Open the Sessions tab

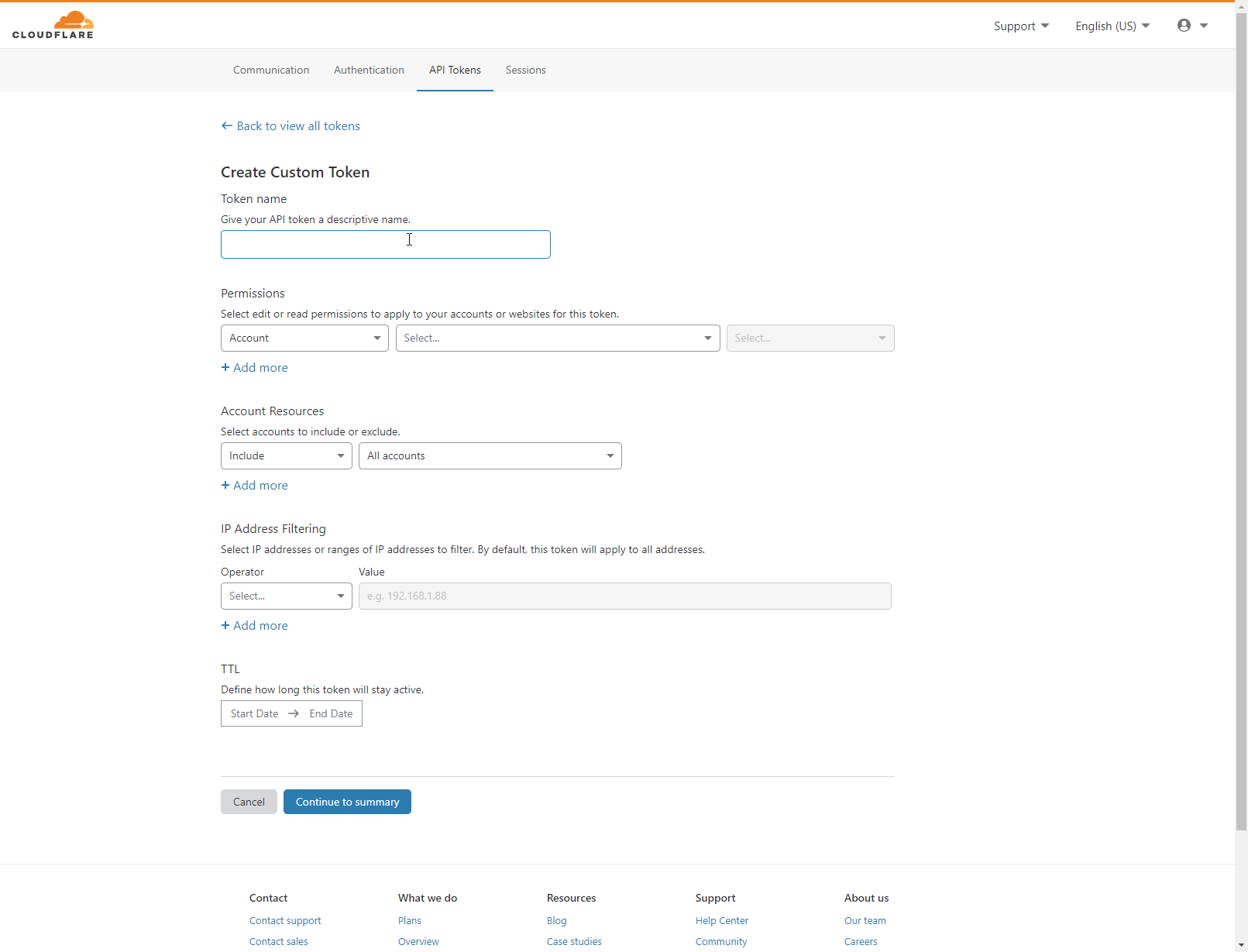coord(525,70)
